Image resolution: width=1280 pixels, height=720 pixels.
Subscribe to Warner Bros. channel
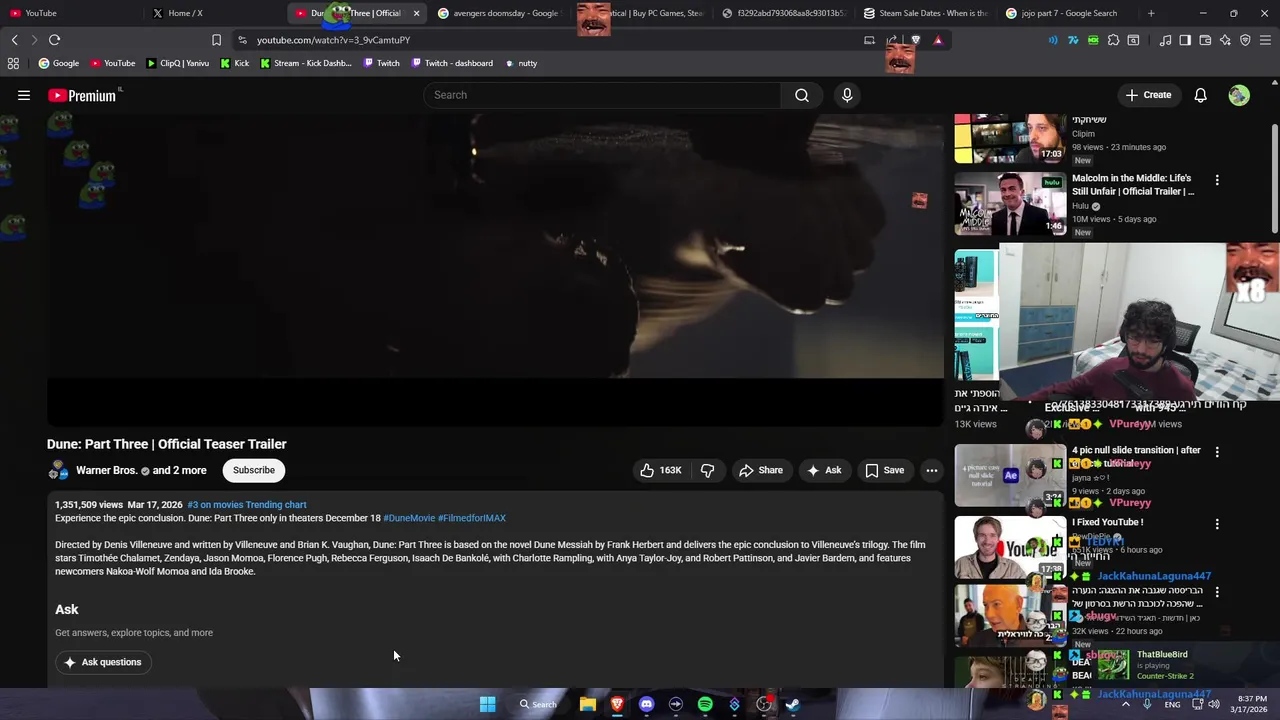point(254,470)
